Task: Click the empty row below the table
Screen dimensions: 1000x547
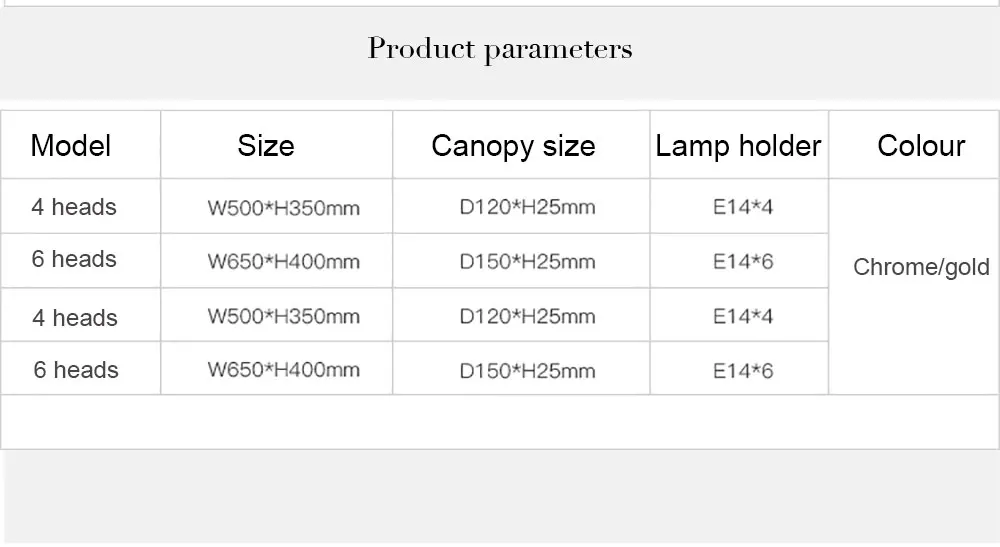Action: click(x=499, y=421)
